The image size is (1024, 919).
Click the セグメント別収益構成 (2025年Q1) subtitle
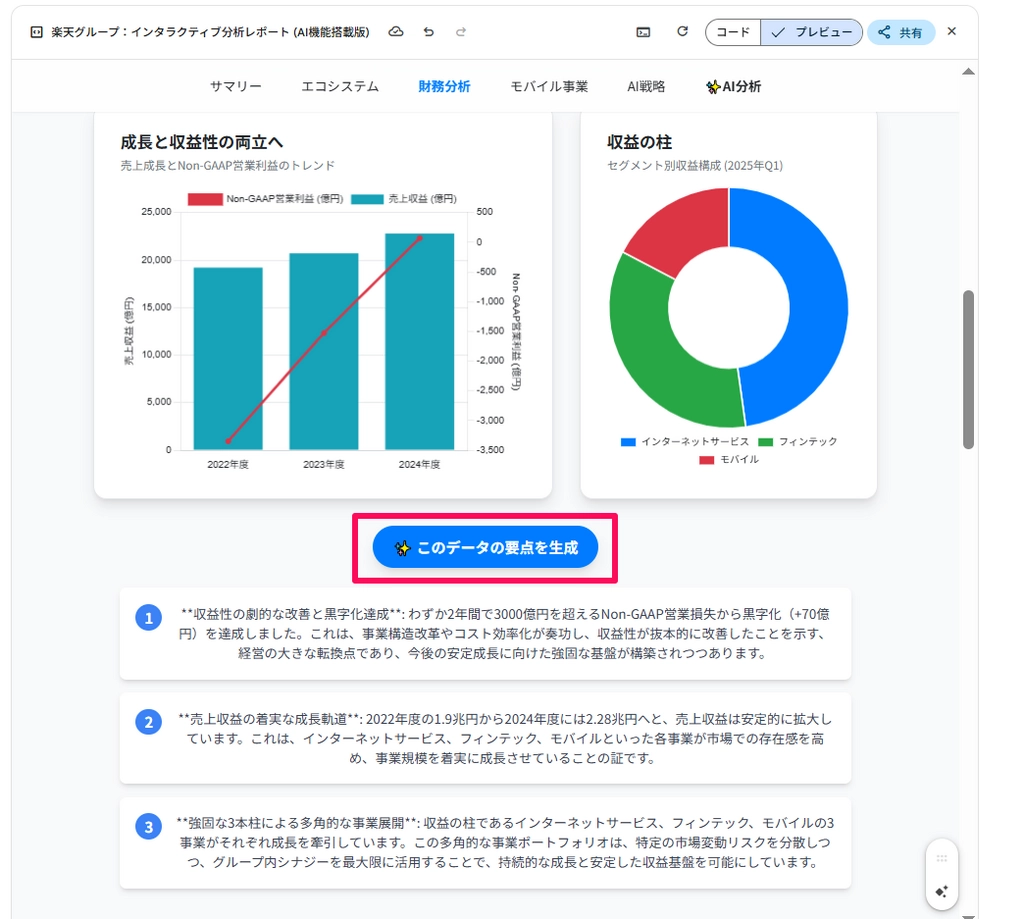click(x=695, y=165)
